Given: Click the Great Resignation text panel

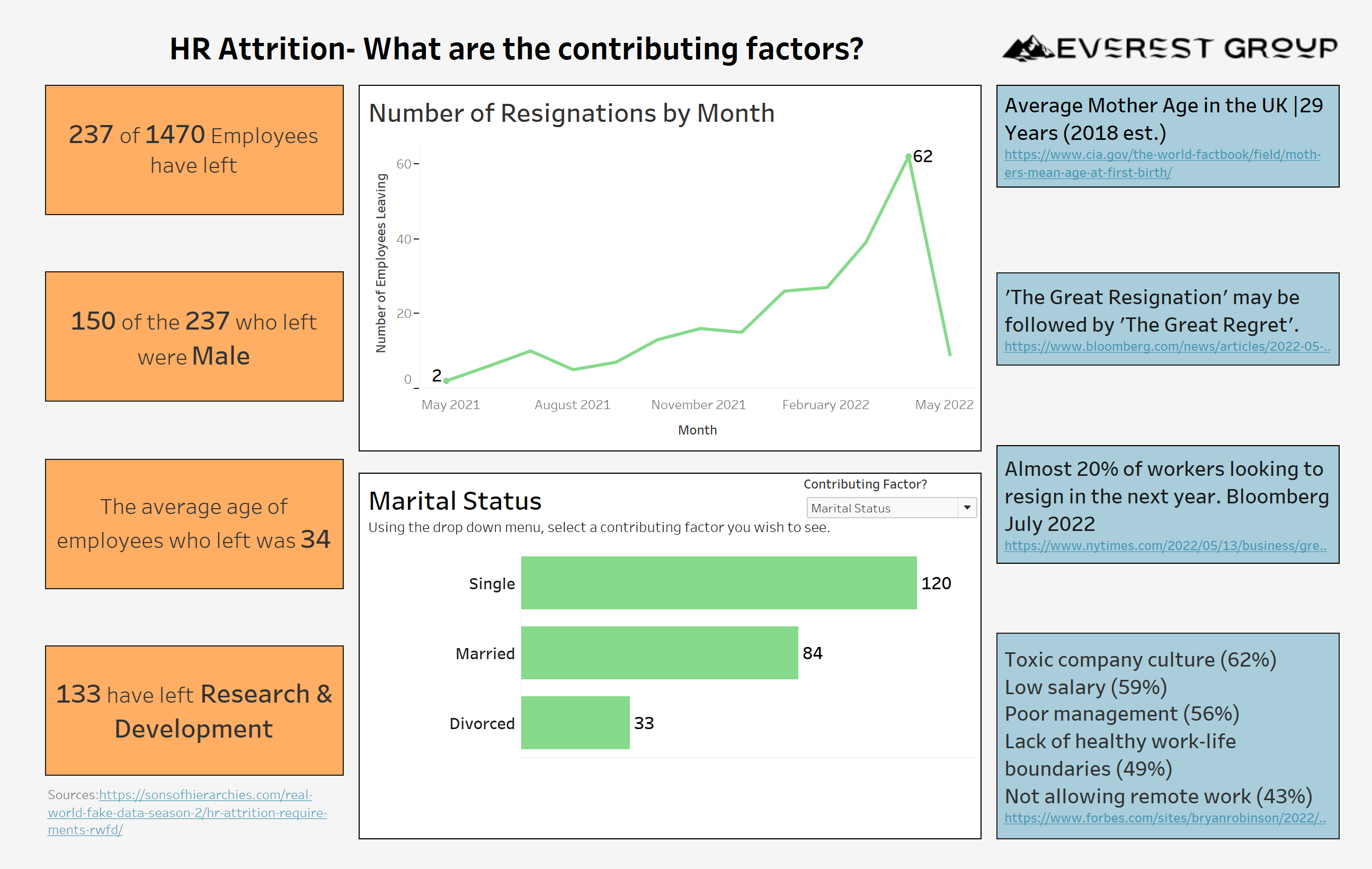Looking at the screenshot, I should (1167, 311).
